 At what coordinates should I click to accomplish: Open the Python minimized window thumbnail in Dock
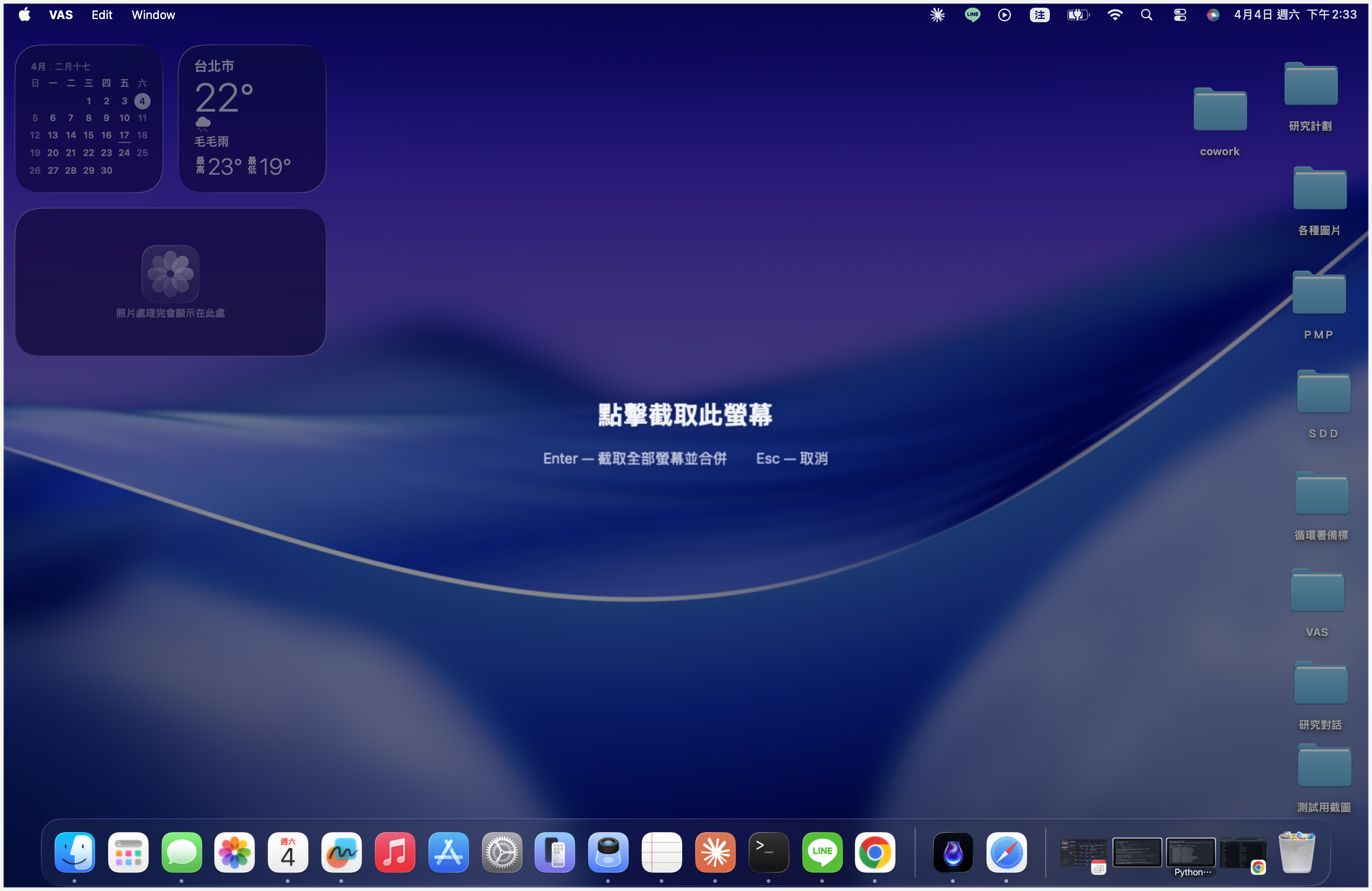click(1191, 853)
